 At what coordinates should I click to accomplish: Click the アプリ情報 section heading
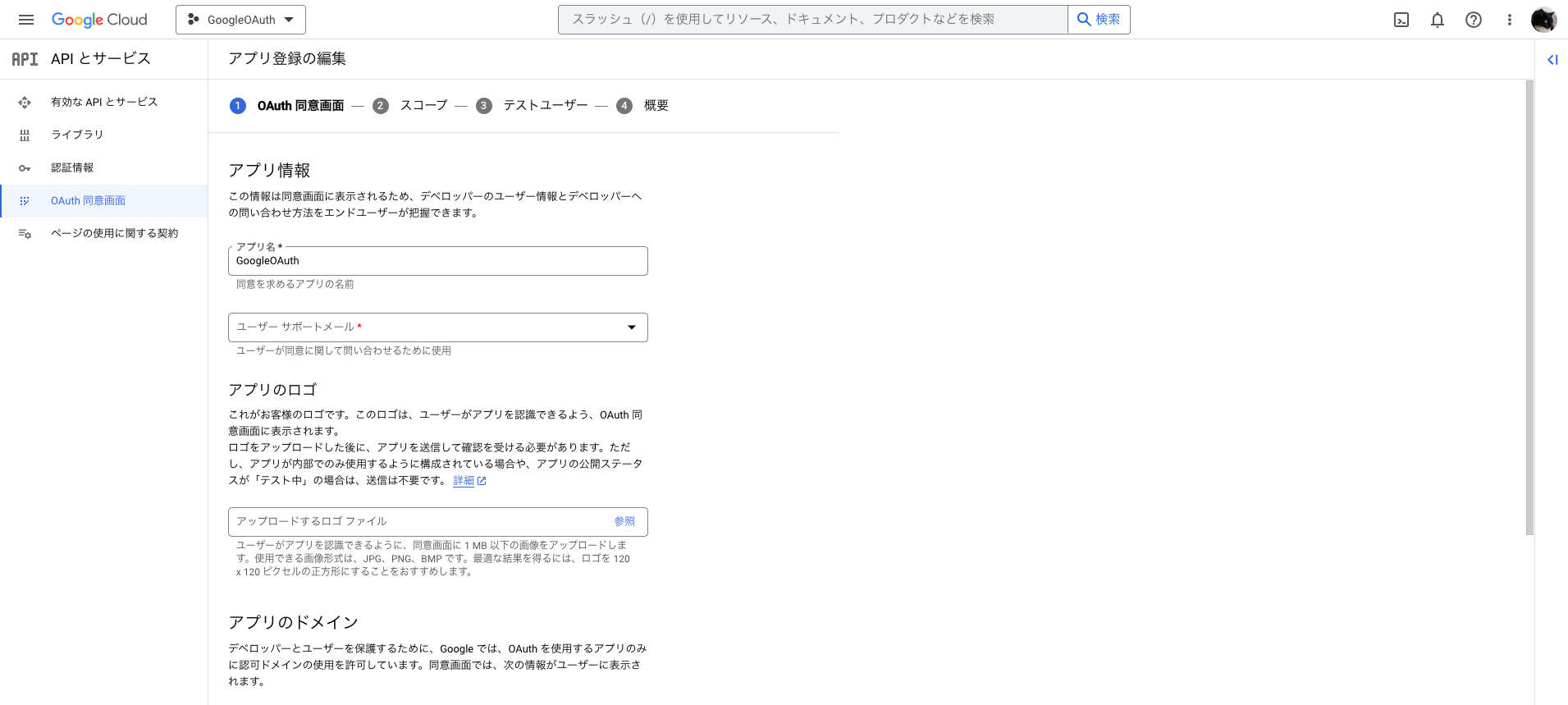point(269,170)
